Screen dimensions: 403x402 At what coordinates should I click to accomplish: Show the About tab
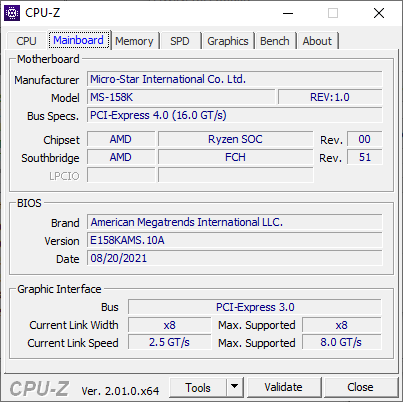point(317,41)
